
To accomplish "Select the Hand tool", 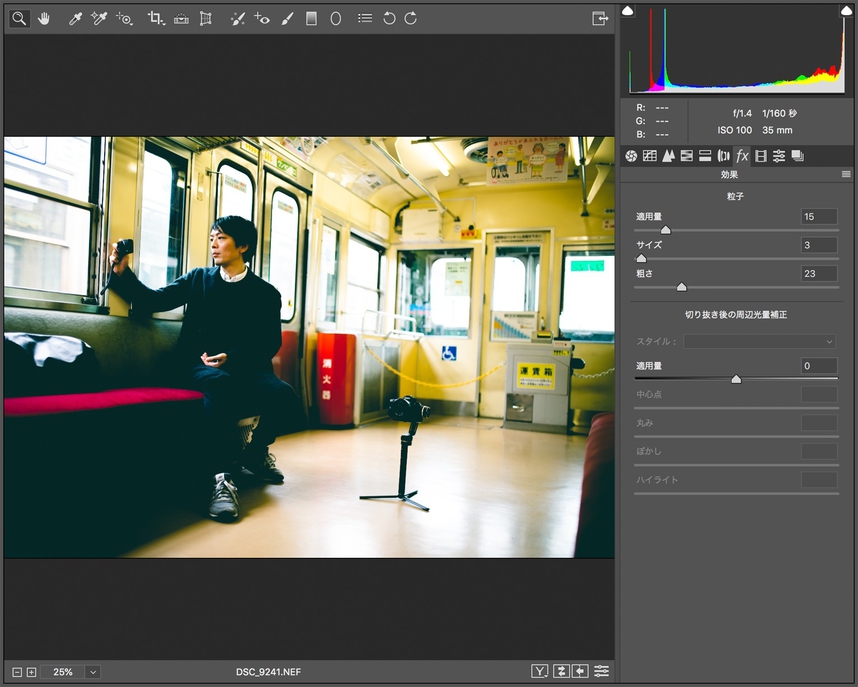I will click(x=44, y=18).
